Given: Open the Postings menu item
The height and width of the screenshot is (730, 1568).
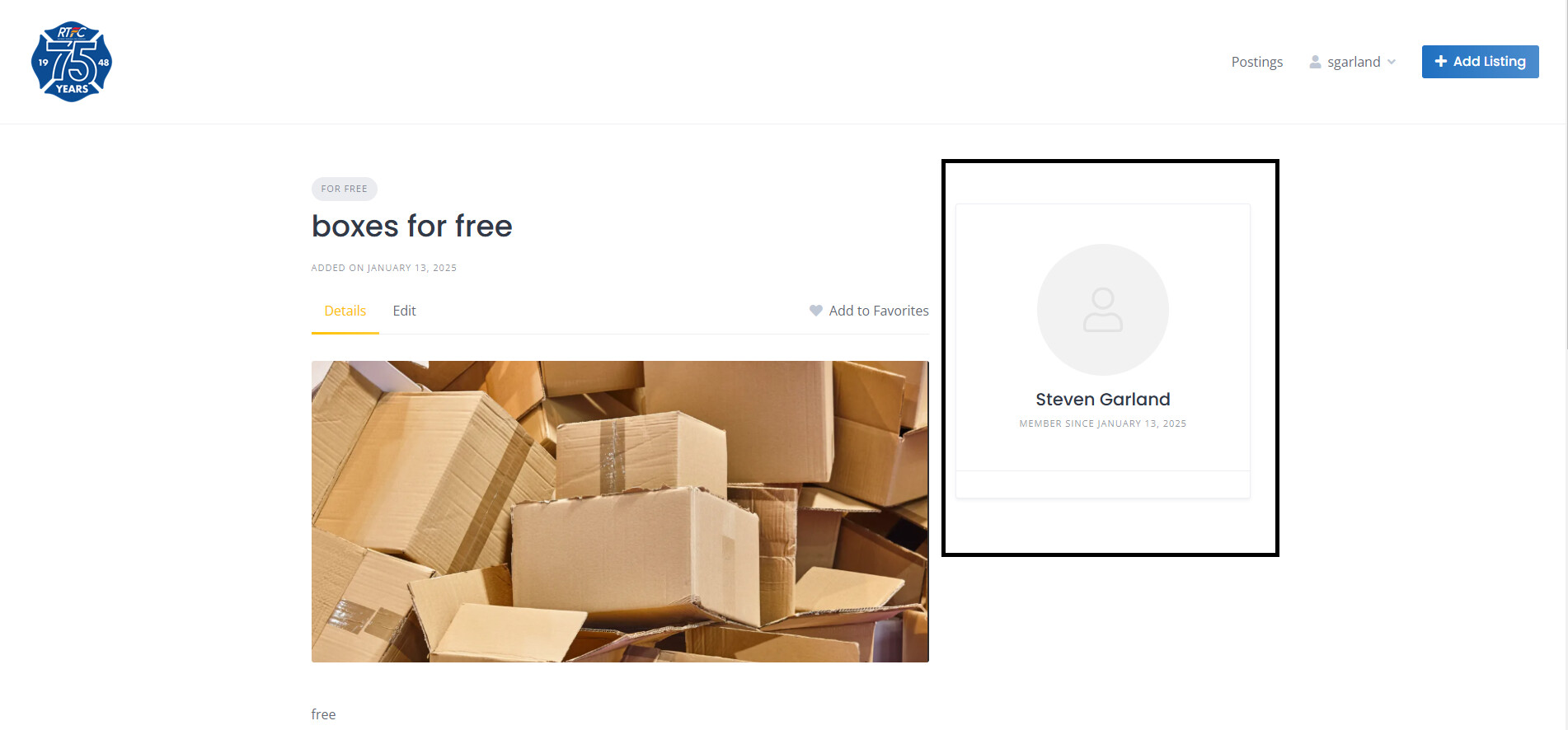Looking at the screenshot, I should click(1256, 62).
